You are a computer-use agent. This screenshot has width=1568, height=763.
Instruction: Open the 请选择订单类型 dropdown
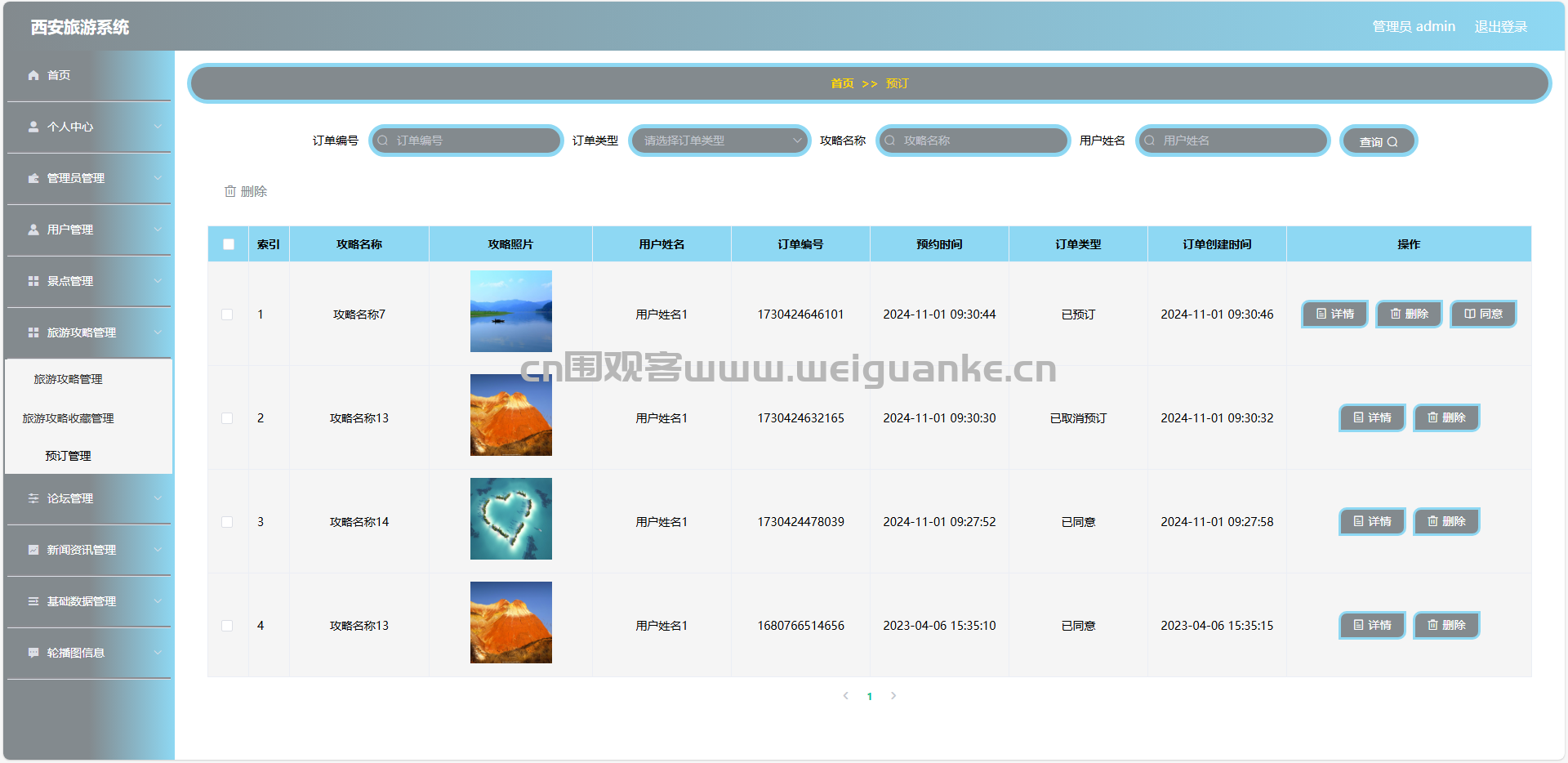click(x=719, y=141)
